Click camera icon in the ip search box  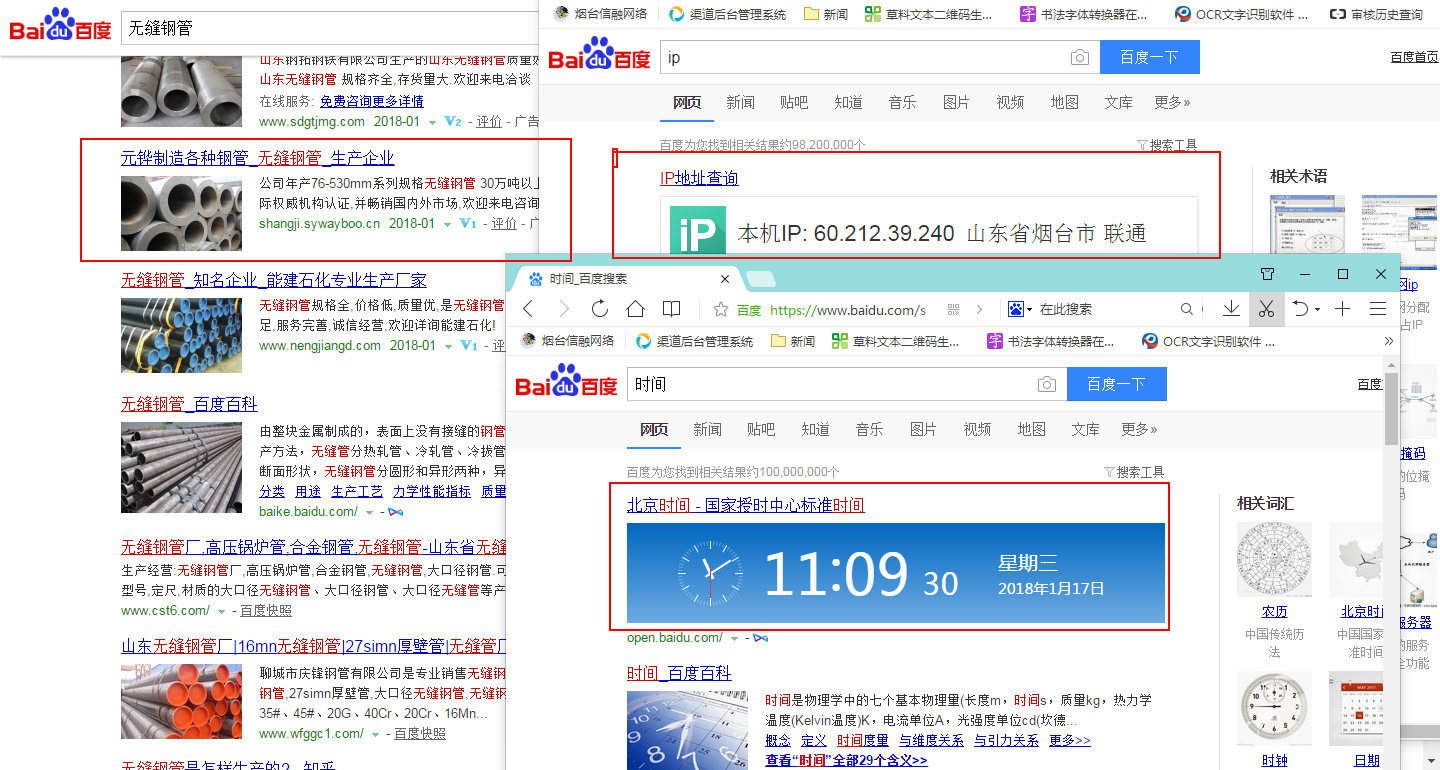(1080, 58)
